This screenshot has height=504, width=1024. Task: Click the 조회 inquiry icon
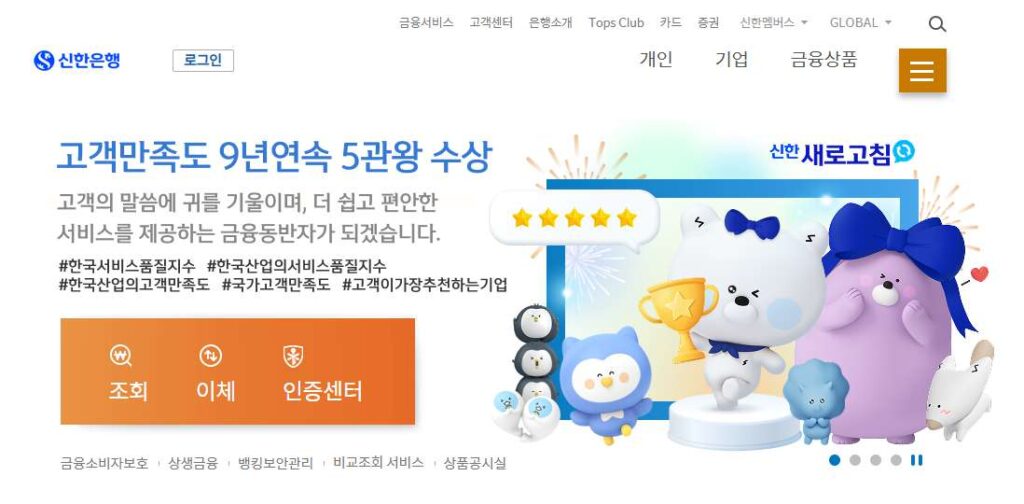coord(121,356)
